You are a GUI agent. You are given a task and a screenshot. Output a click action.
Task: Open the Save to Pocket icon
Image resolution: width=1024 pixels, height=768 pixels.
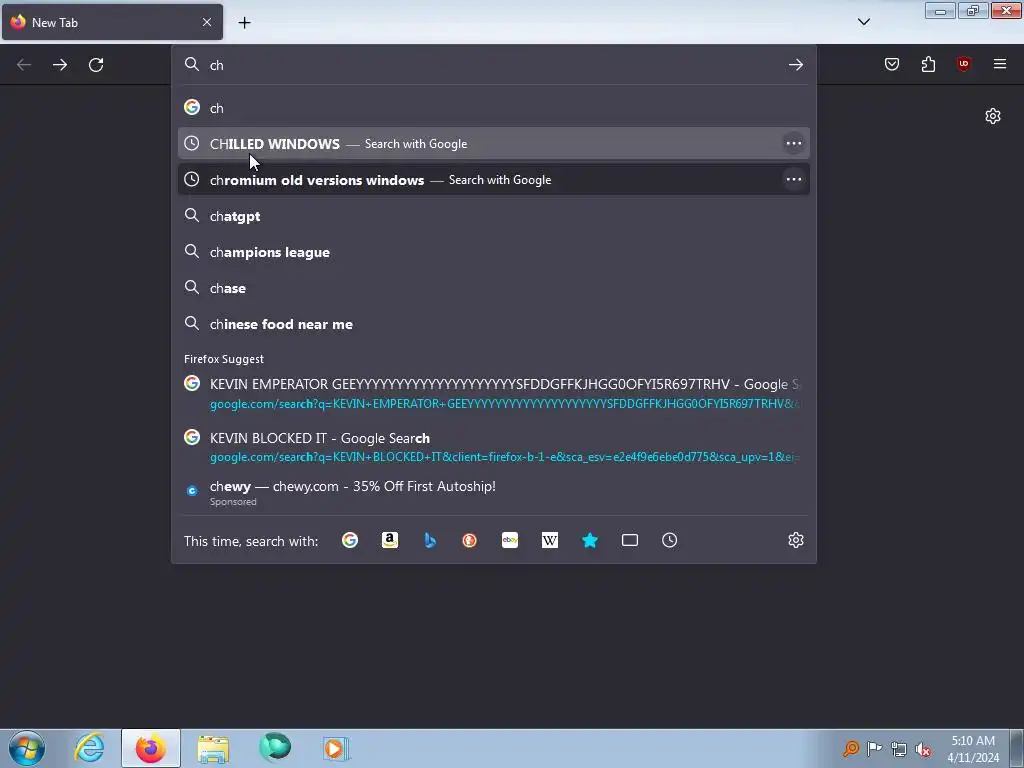[892, 64]
